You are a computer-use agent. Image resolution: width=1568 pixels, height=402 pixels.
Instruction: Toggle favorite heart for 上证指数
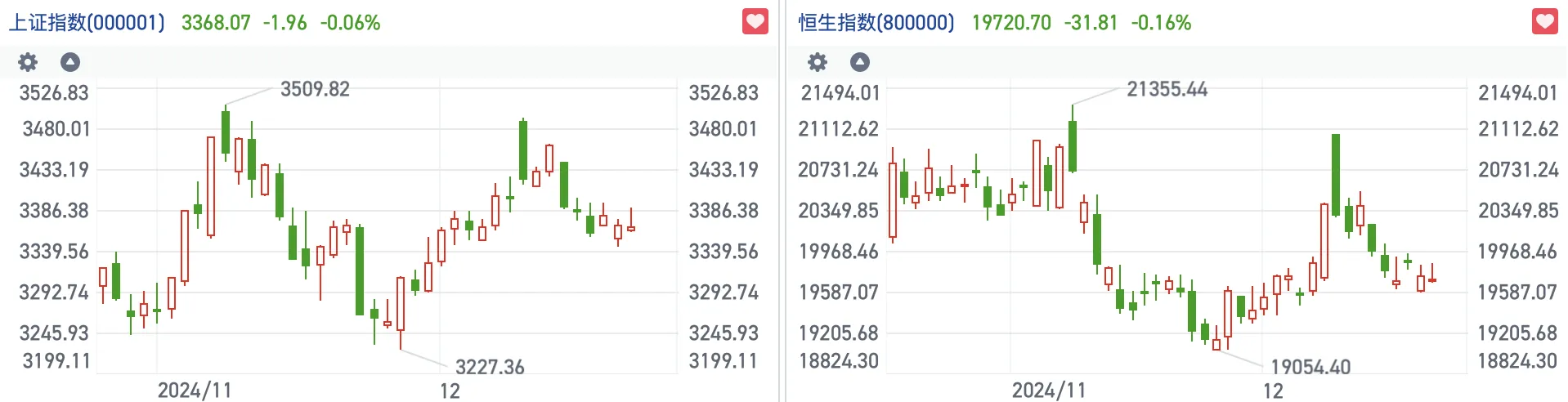pyautogui.click(x=755, y=21)
